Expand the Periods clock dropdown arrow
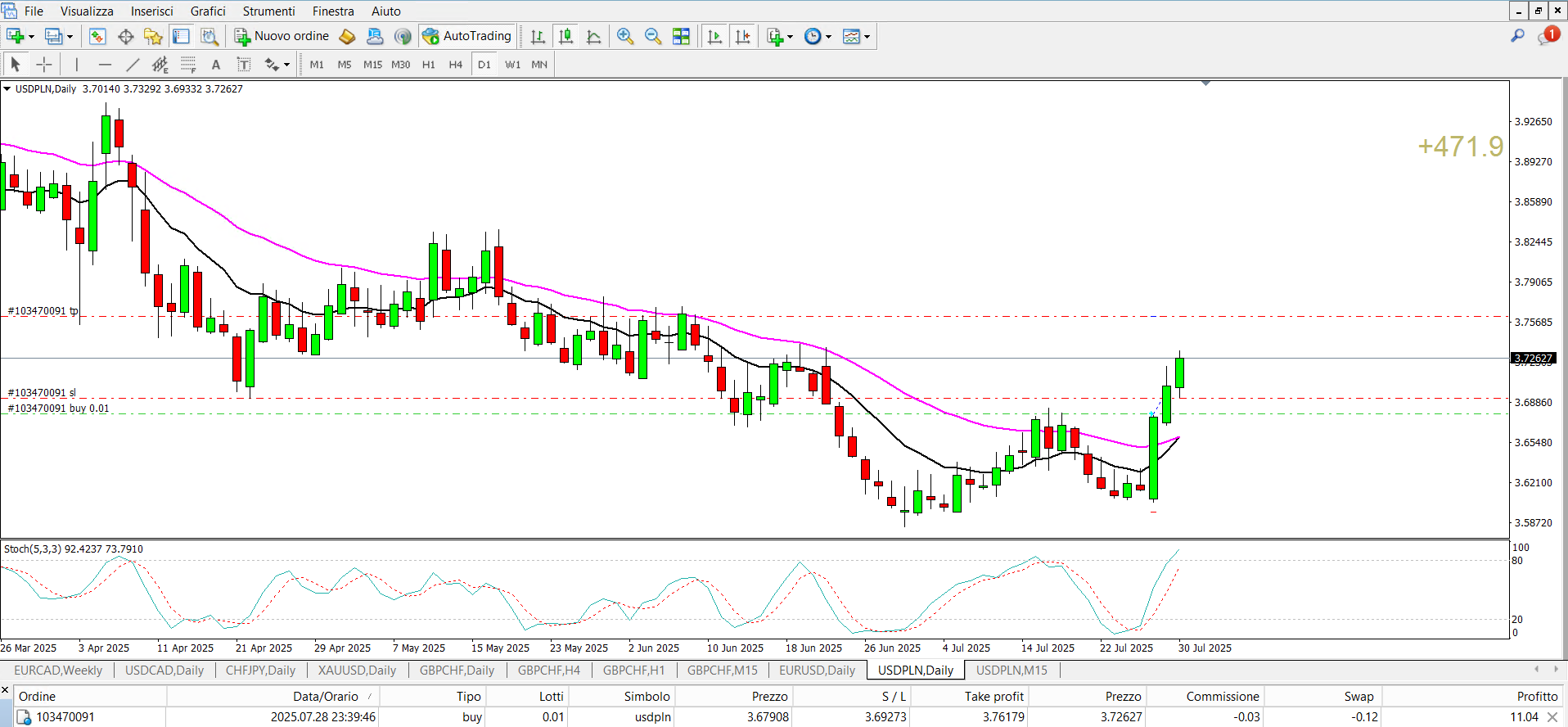Image resolution: width=1568 pixels, height=727 pixels. [x=828, y=37]
